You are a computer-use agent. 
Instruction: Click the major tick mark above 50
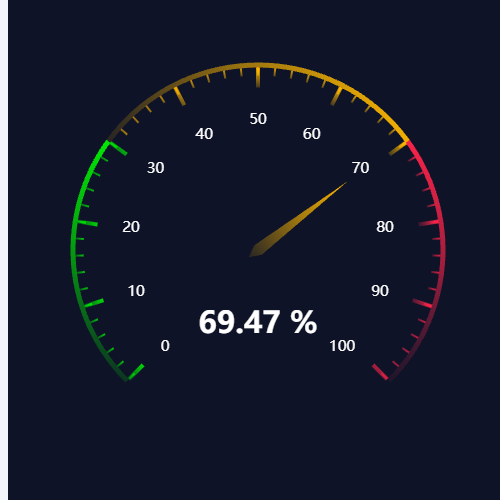pos(258,77)
